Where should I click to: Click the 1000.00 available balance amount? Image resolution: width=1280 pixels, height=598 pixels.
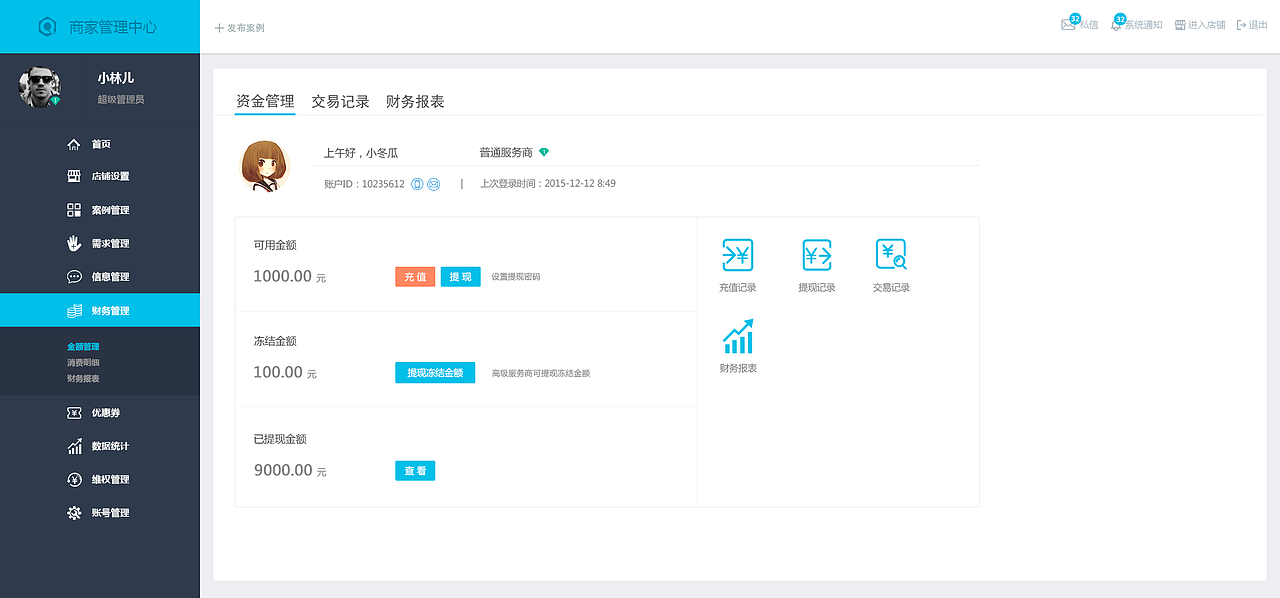tap(283, 276)
